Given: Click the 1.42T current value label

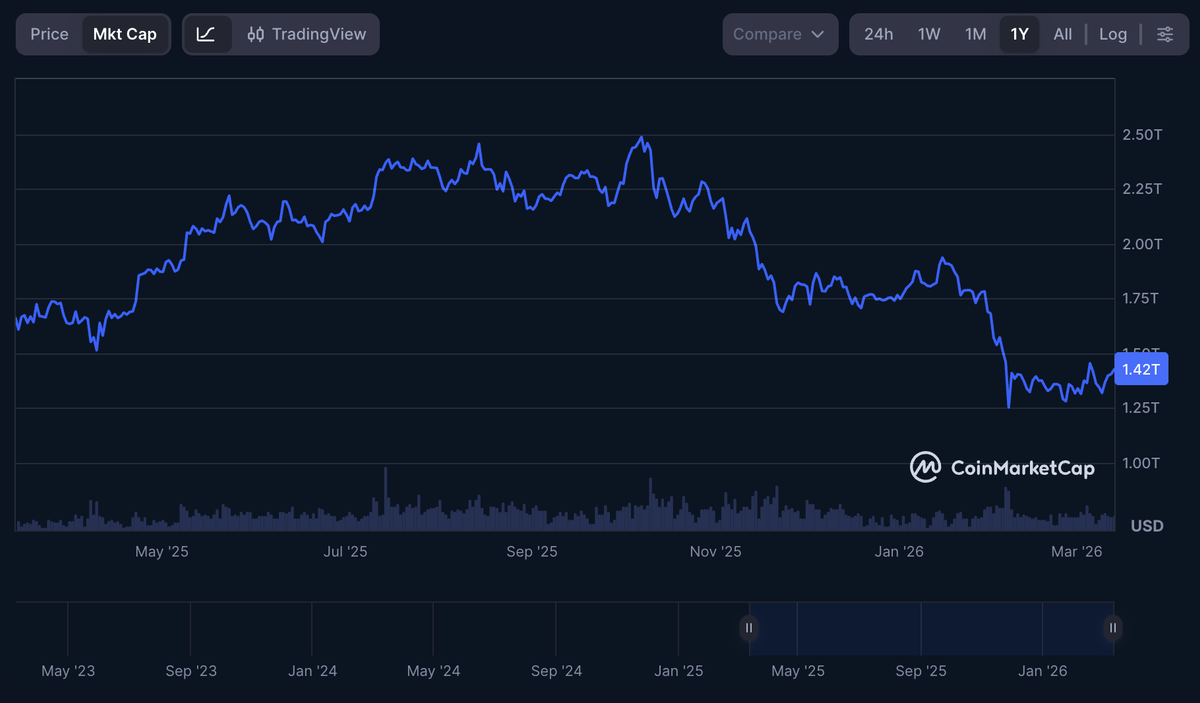Looking at the screenshot, I should click(x=1141, y=369).
